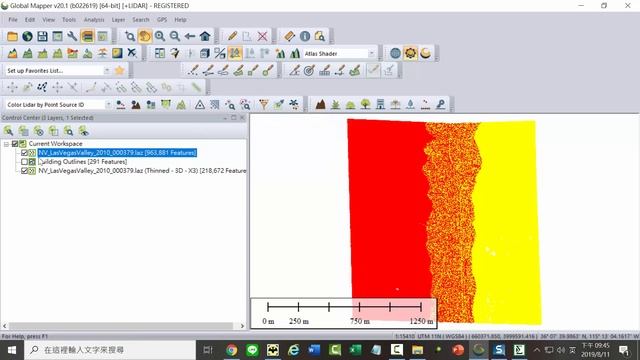The image size is (640, 360).
Task: Click the Lidar filter funnel icon
Action: pyautogui.click(x=264, y=104)
